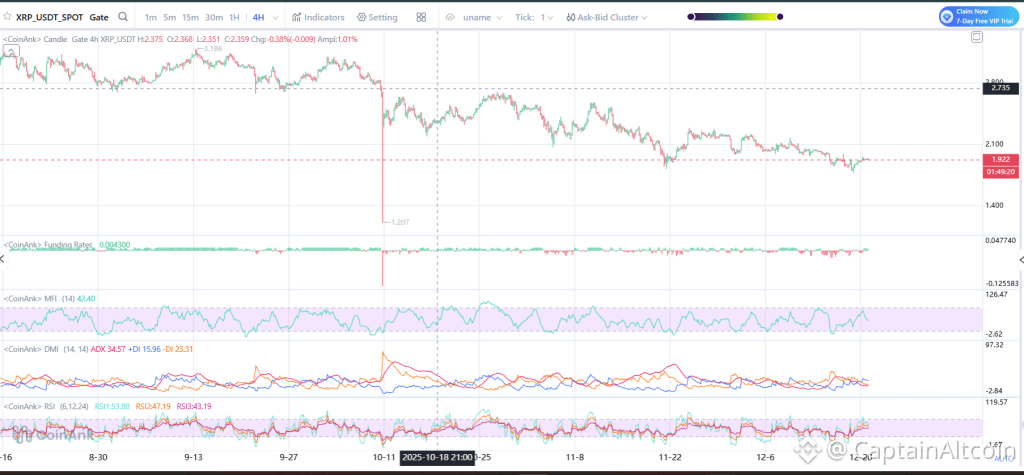Open the Ask-Bid Cluster dropdown
Screen dimensions: 1024x475
pos(607,18)
